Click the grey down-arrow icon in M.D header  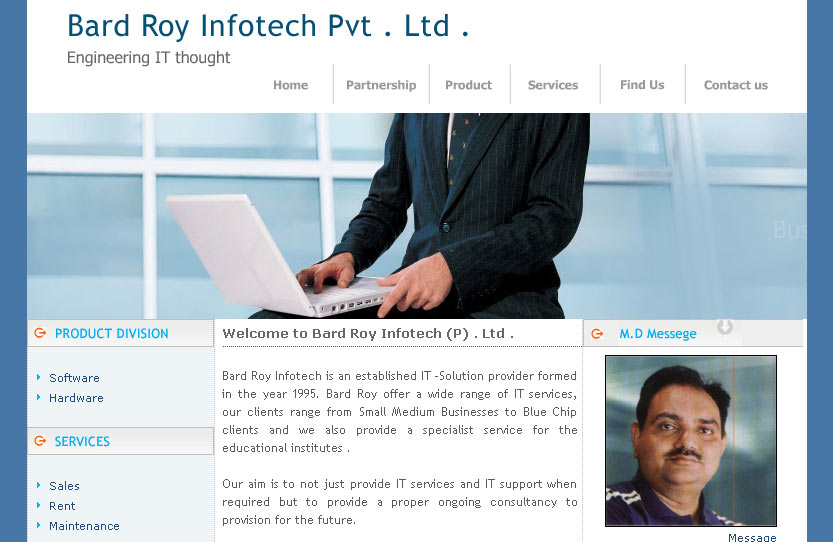[x=725, y=327]
